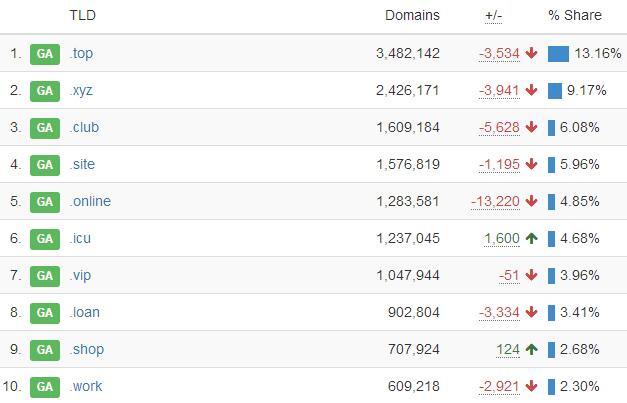Click the GA badge next to .top
This screenshot has height=403, width=627.
[x=45, y=54]
